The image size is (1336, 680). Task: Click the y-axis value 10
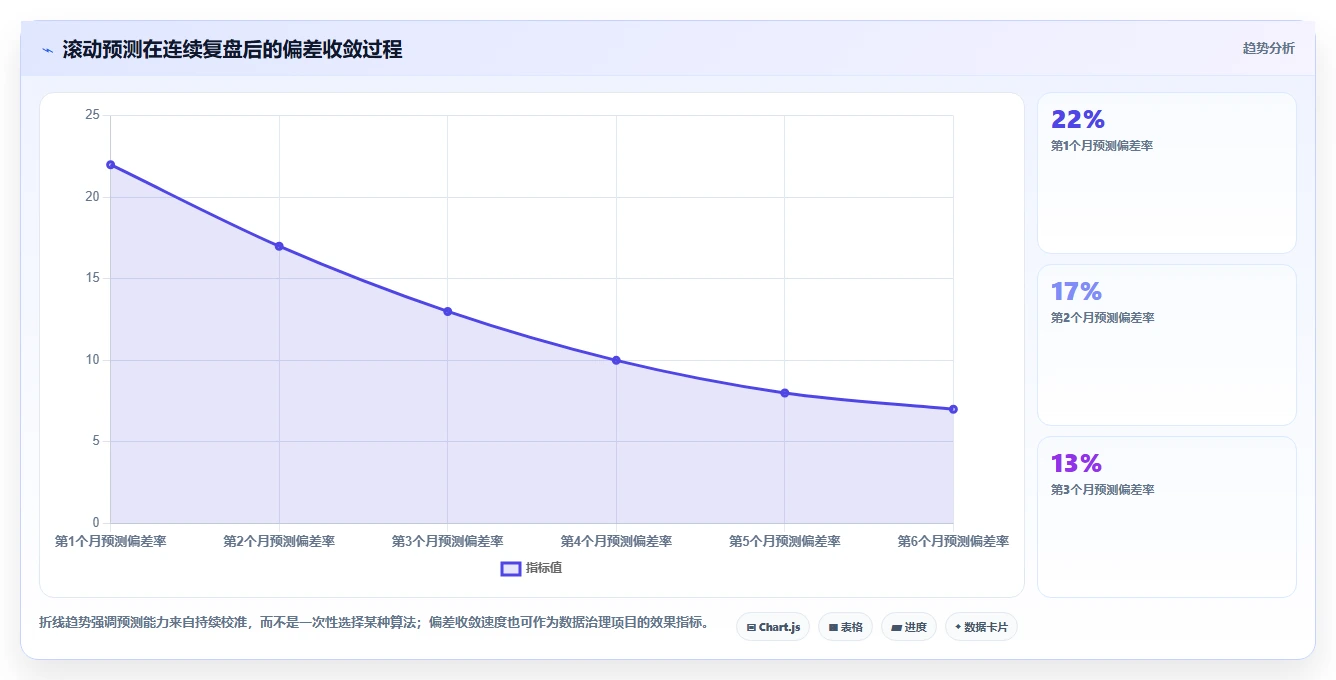[x=92, y=360]
